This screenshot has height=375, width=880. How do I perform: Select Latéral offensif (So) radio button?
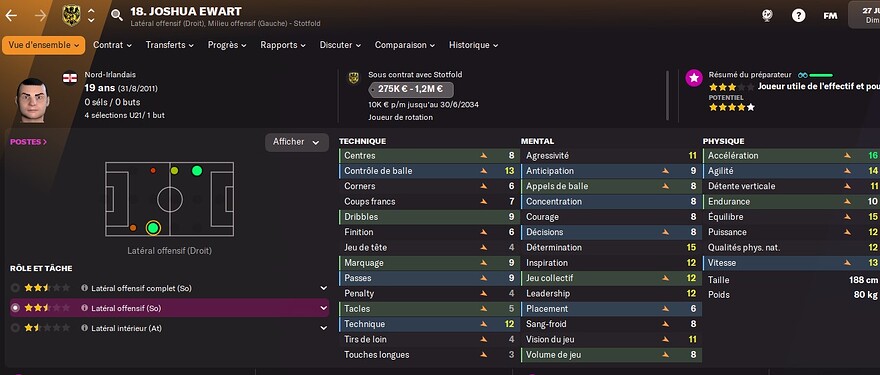[15, 308]
